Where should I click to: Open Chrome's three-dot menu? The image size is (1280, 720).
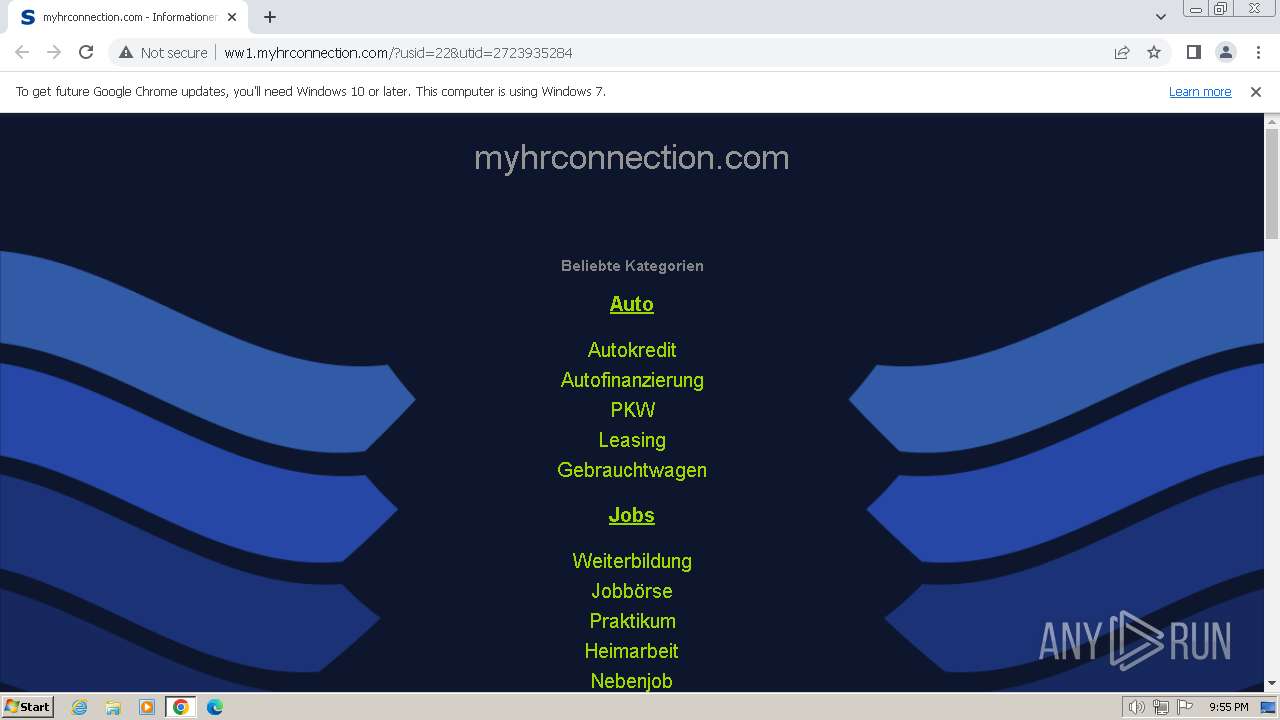(1258, 52)
